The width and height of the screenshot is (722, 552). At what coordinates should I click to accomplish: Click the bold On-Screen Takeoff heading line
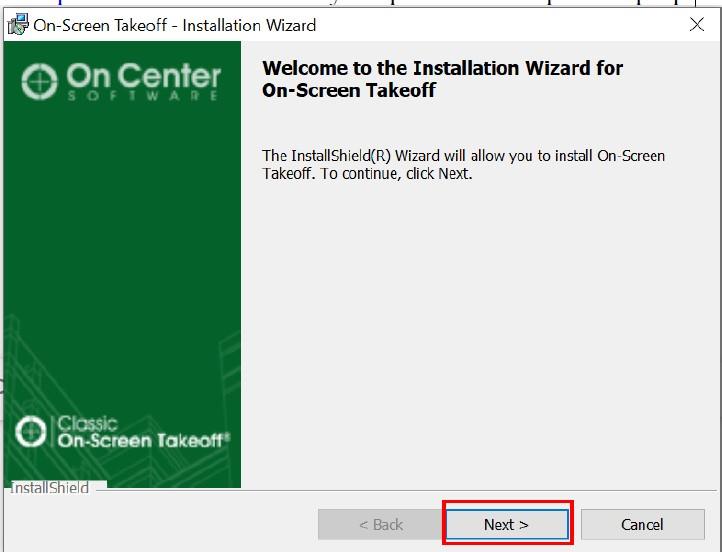tap(349, 90)
